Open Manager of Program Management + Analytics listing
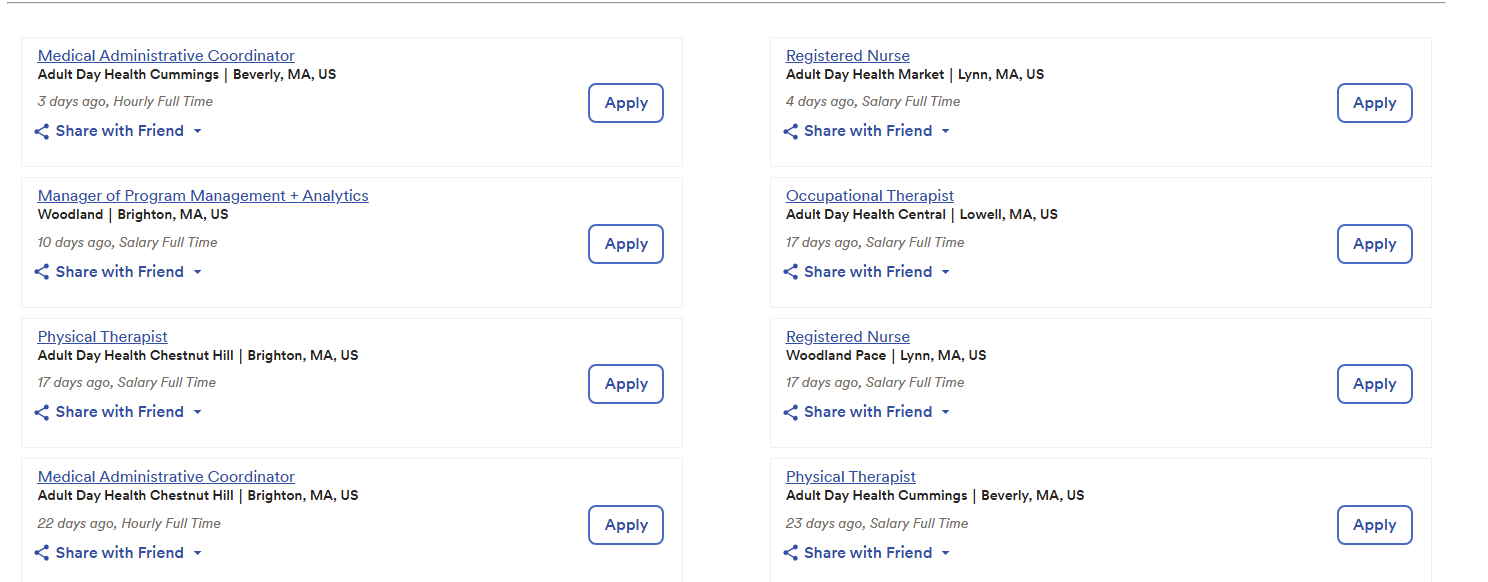 pos(203,196)
